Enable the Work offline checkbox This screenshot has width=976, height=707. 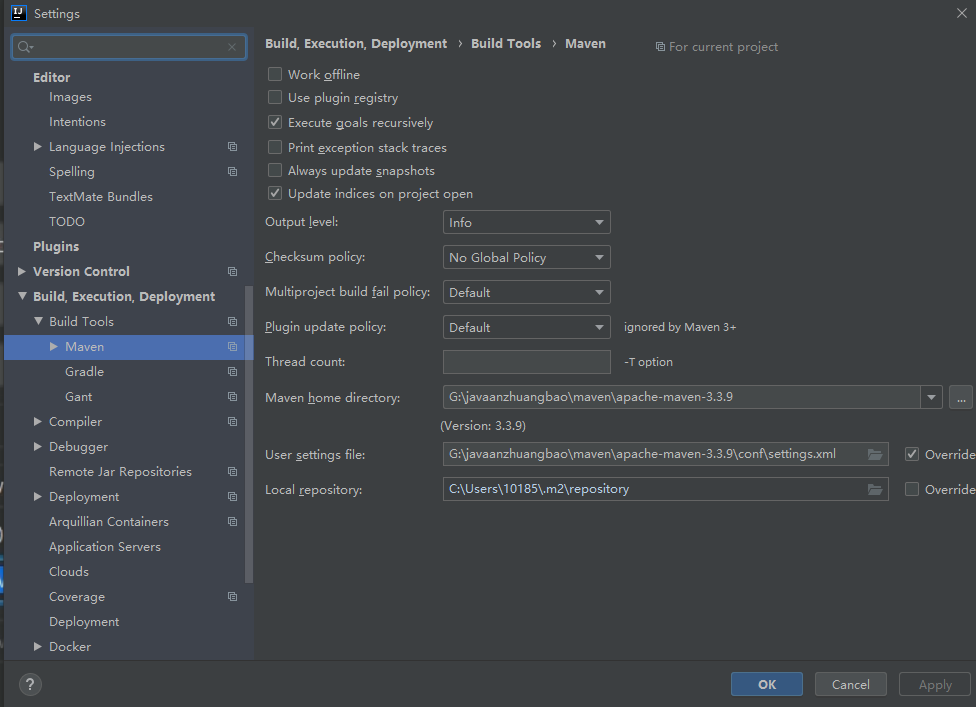tap(275, 75)
